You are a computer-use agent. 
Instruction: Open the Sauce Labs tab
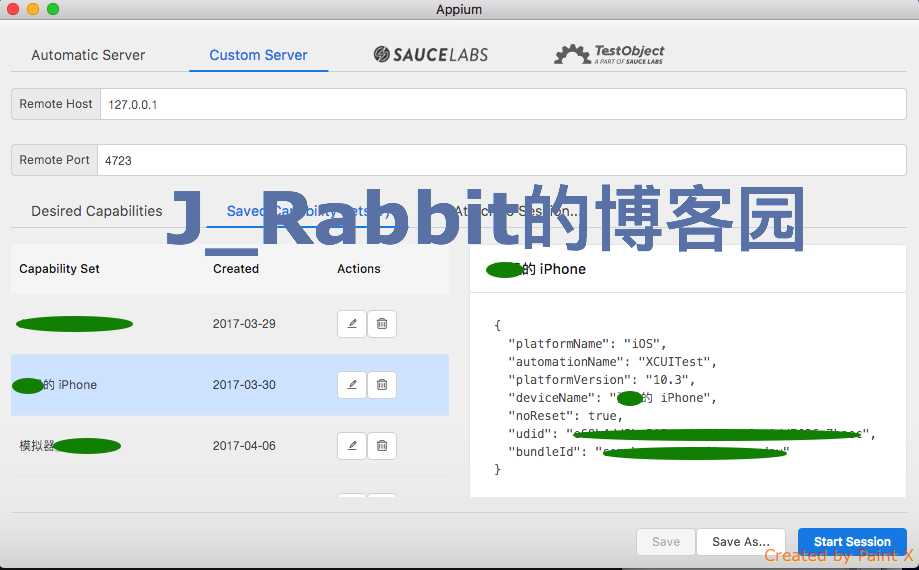(x=431, y=54)
